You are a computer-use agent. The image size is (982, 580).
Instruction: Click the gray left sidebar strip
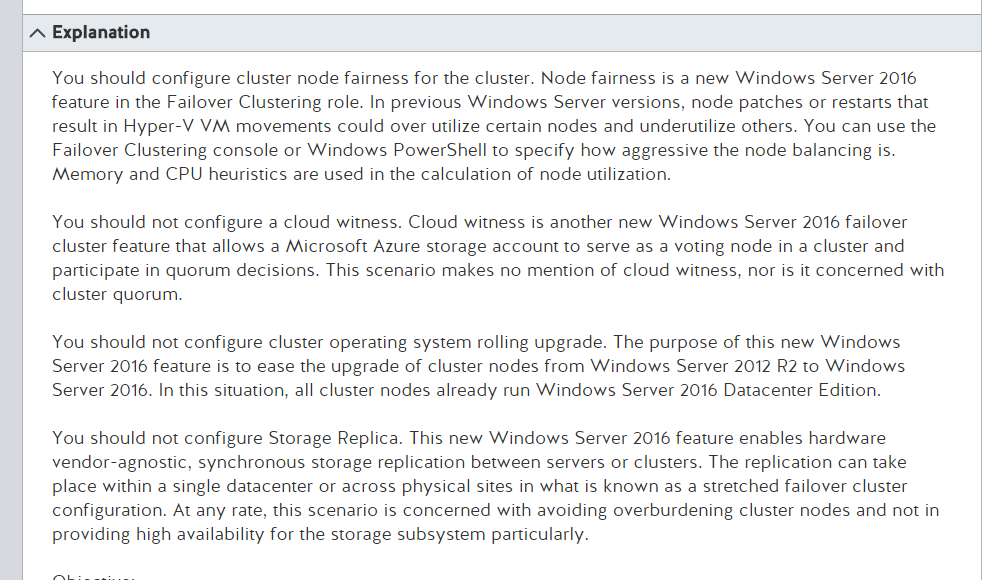pos(11,290)
